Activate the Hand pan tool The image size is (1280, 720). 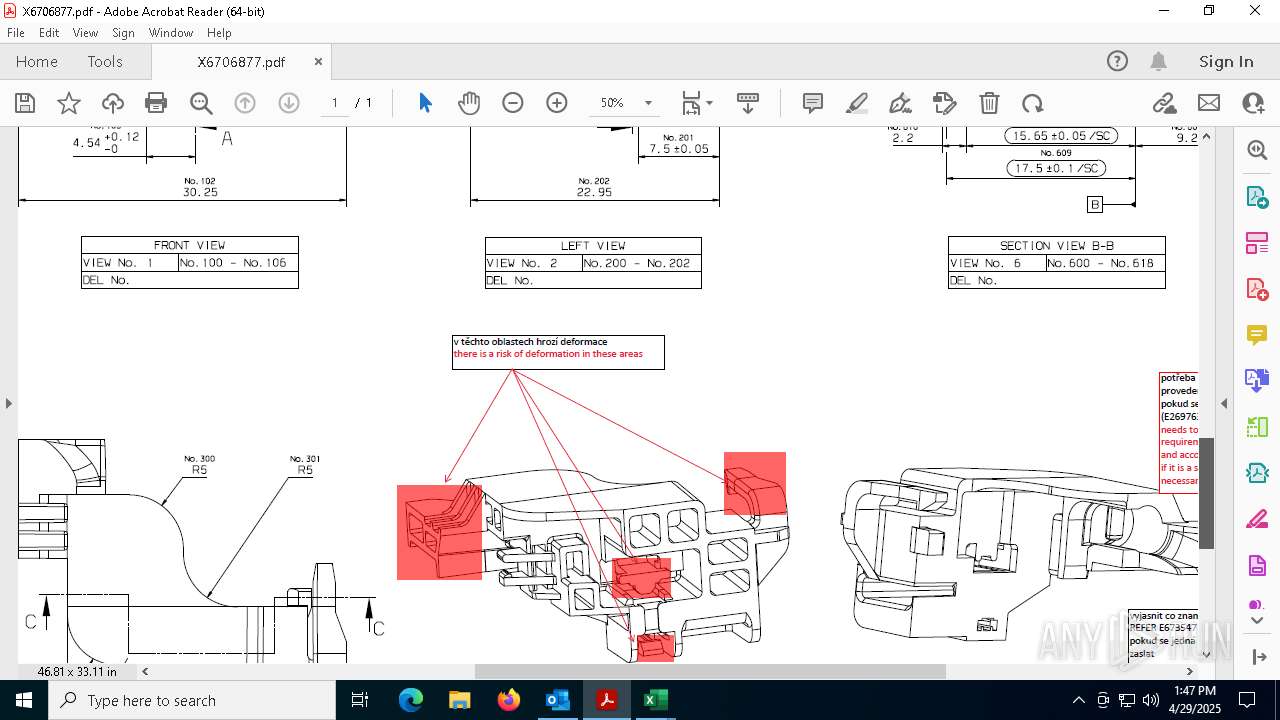469,103
